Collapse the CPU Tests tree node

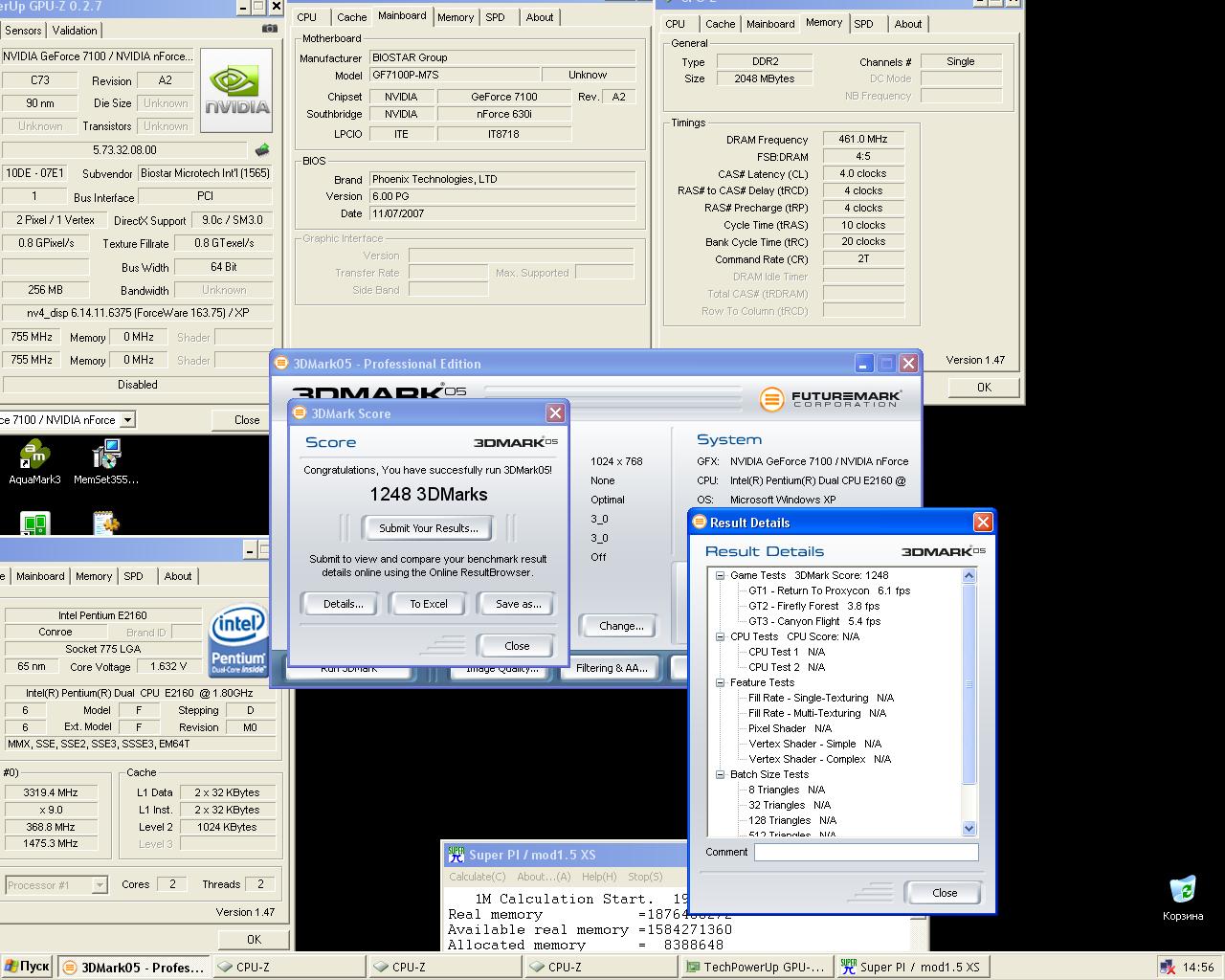coord(721,636)
